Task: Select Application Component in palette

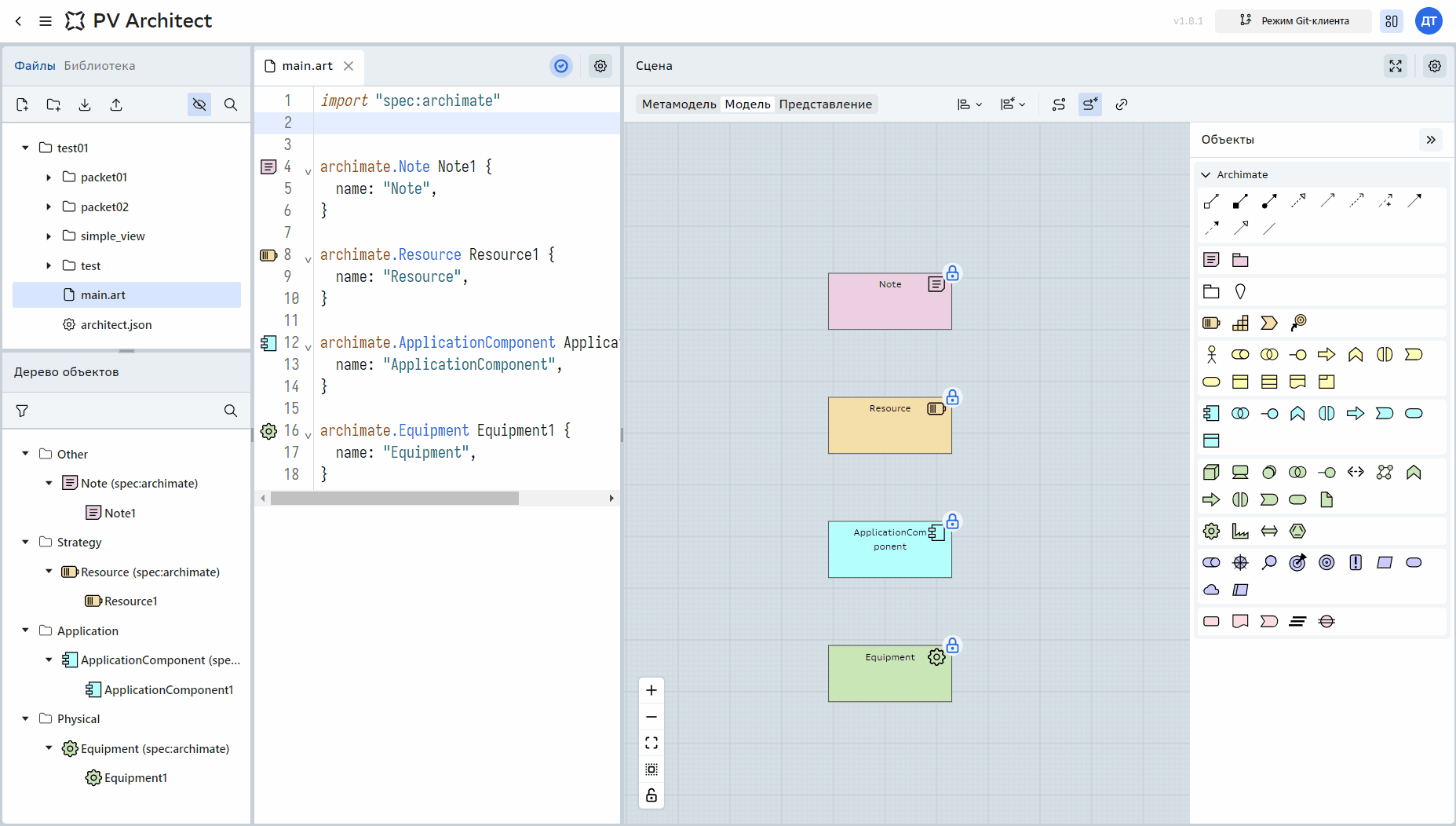Action: [1211, 413]
